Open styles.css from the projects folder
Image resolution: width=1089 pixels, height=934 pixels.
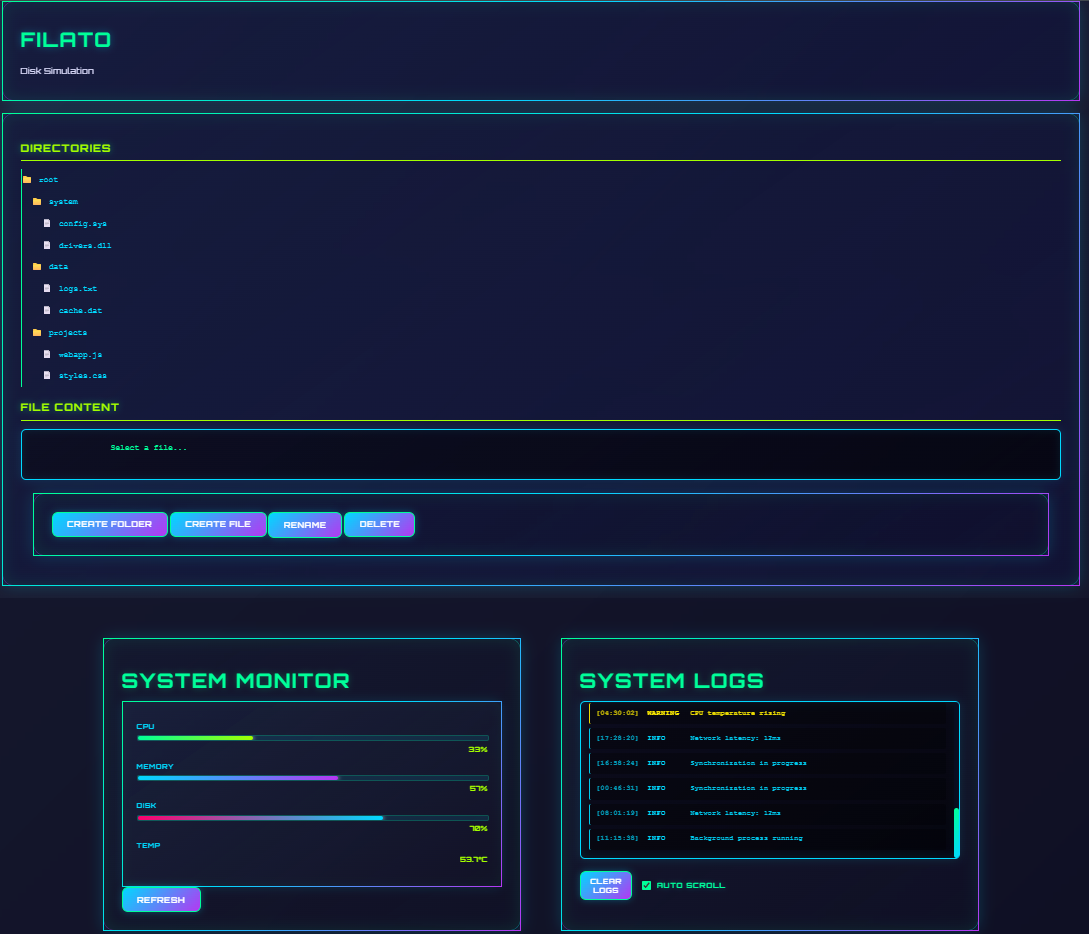click(82, 376)
